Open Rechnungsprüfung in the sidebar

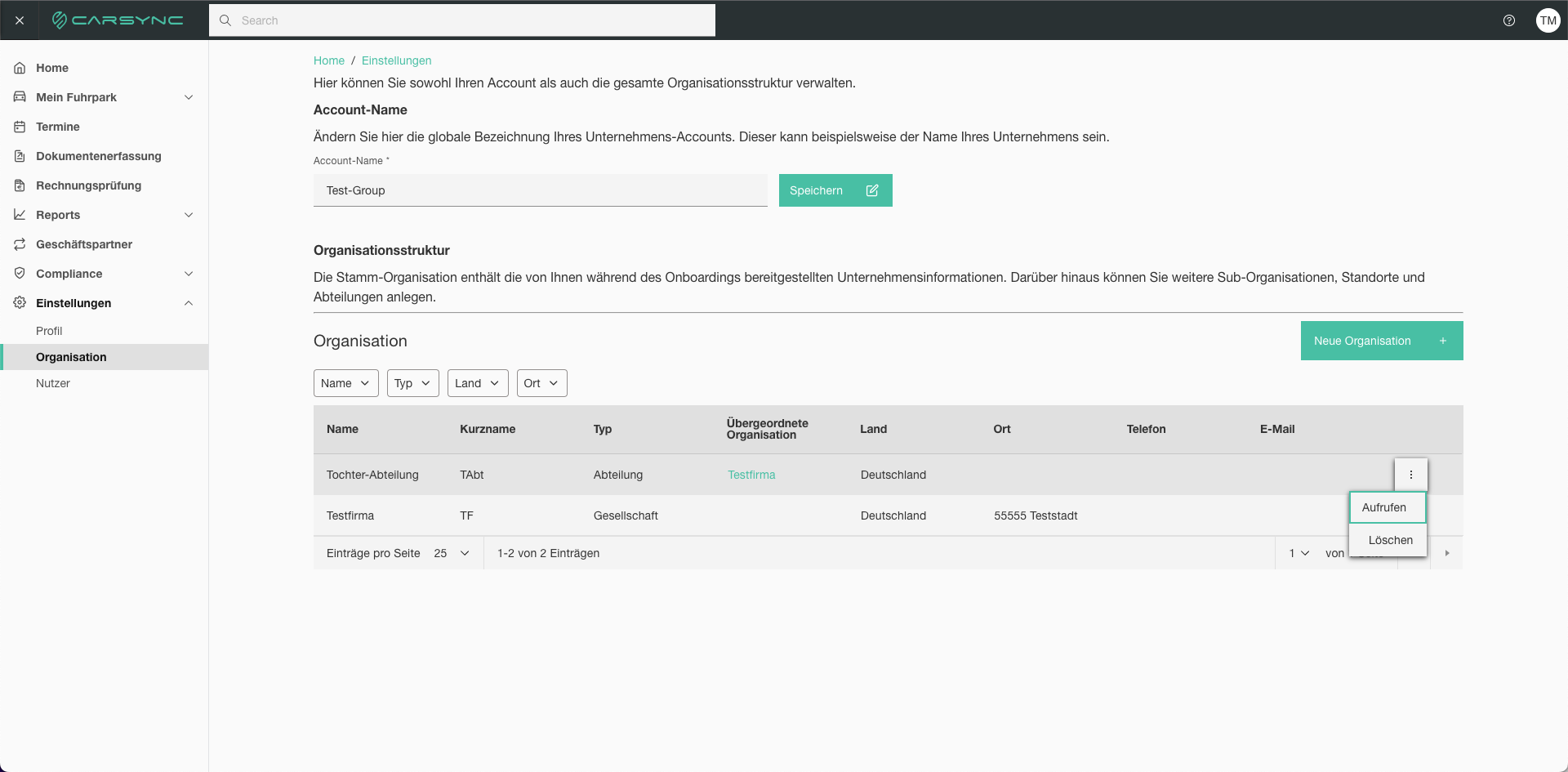point(88,185)
